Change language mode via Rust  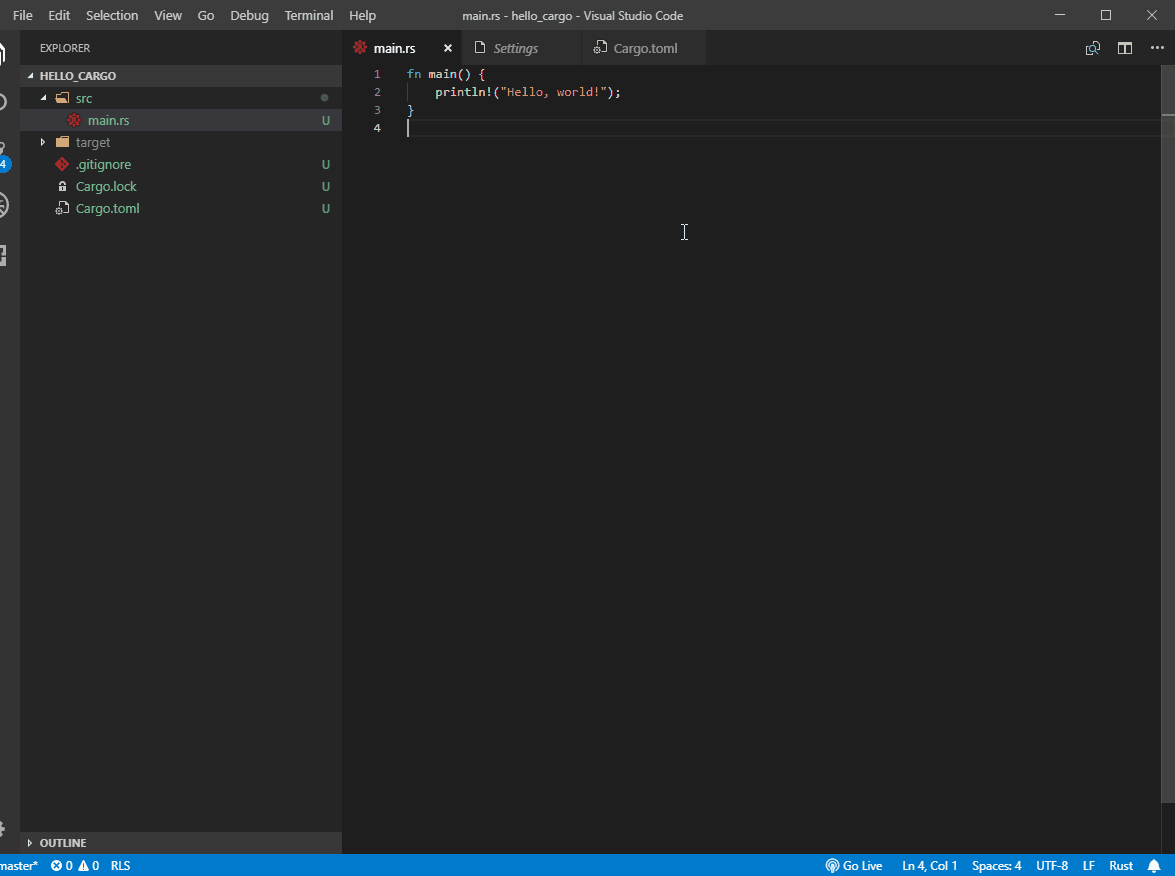[1121, 866]
